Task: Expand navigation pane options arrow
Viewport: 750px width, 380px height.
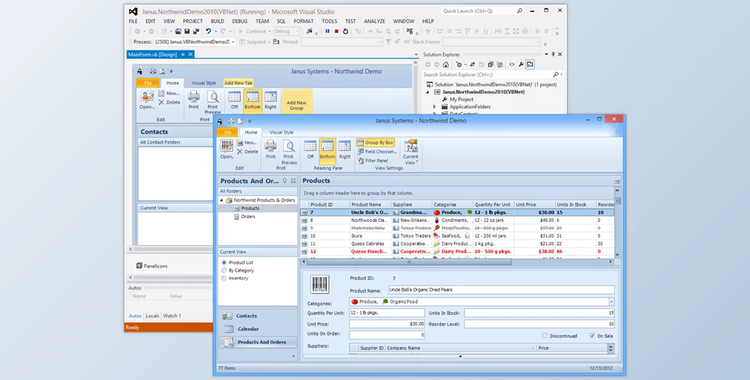Action: (293, 356)
